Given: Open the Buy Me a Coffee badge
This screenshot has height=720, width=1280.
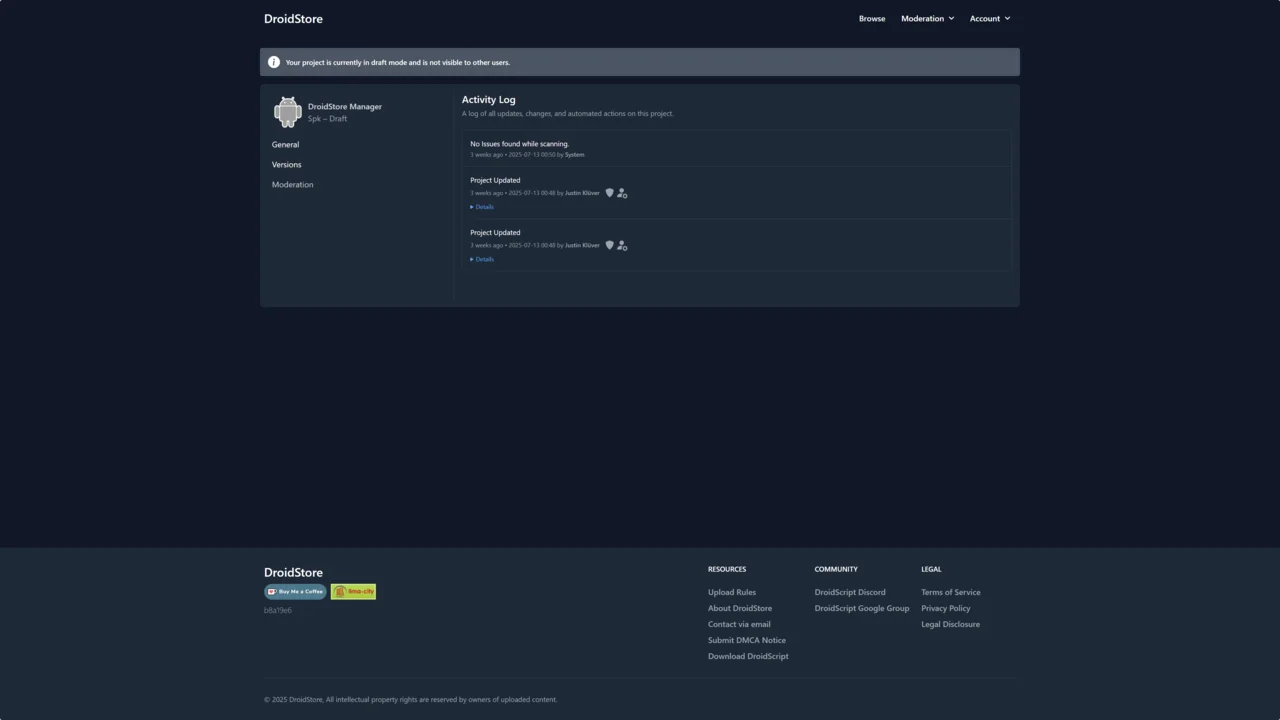Looking at the screenshot, I should click(295, 592).
